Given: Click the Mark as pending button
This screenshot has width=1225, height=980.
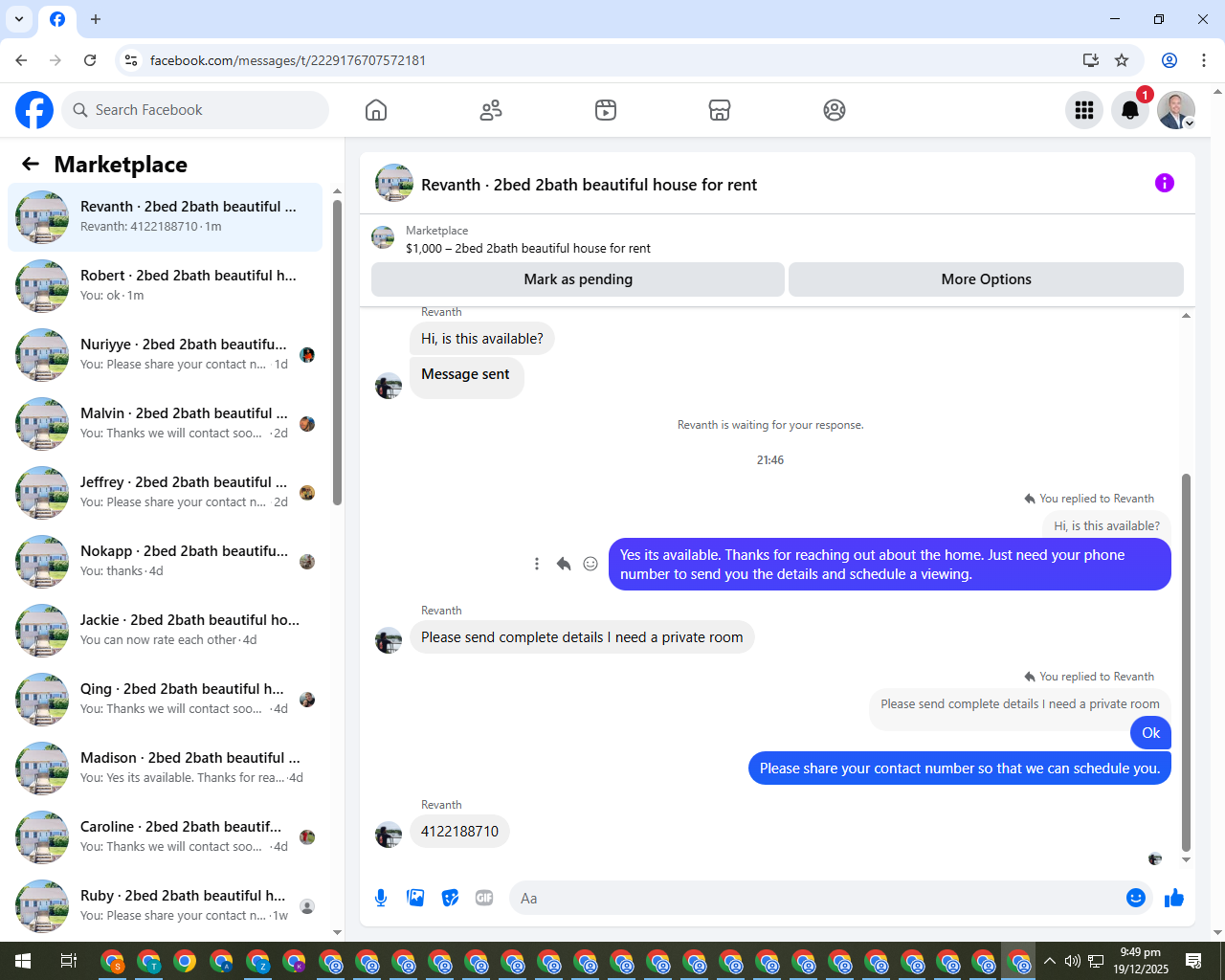Looking at the screenshot, I should coord(578,279).
